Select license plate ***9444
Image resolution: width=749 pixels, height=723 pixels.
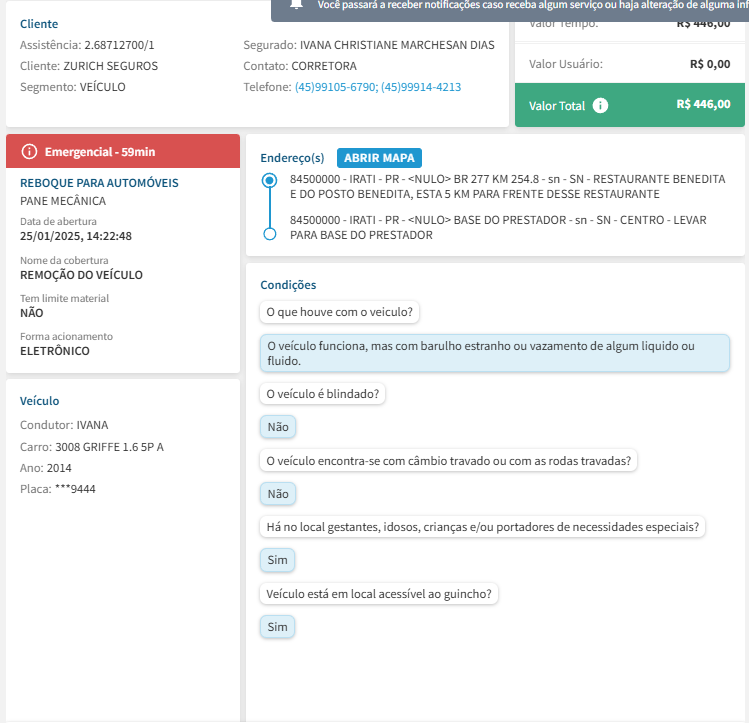tap(75, 489)
